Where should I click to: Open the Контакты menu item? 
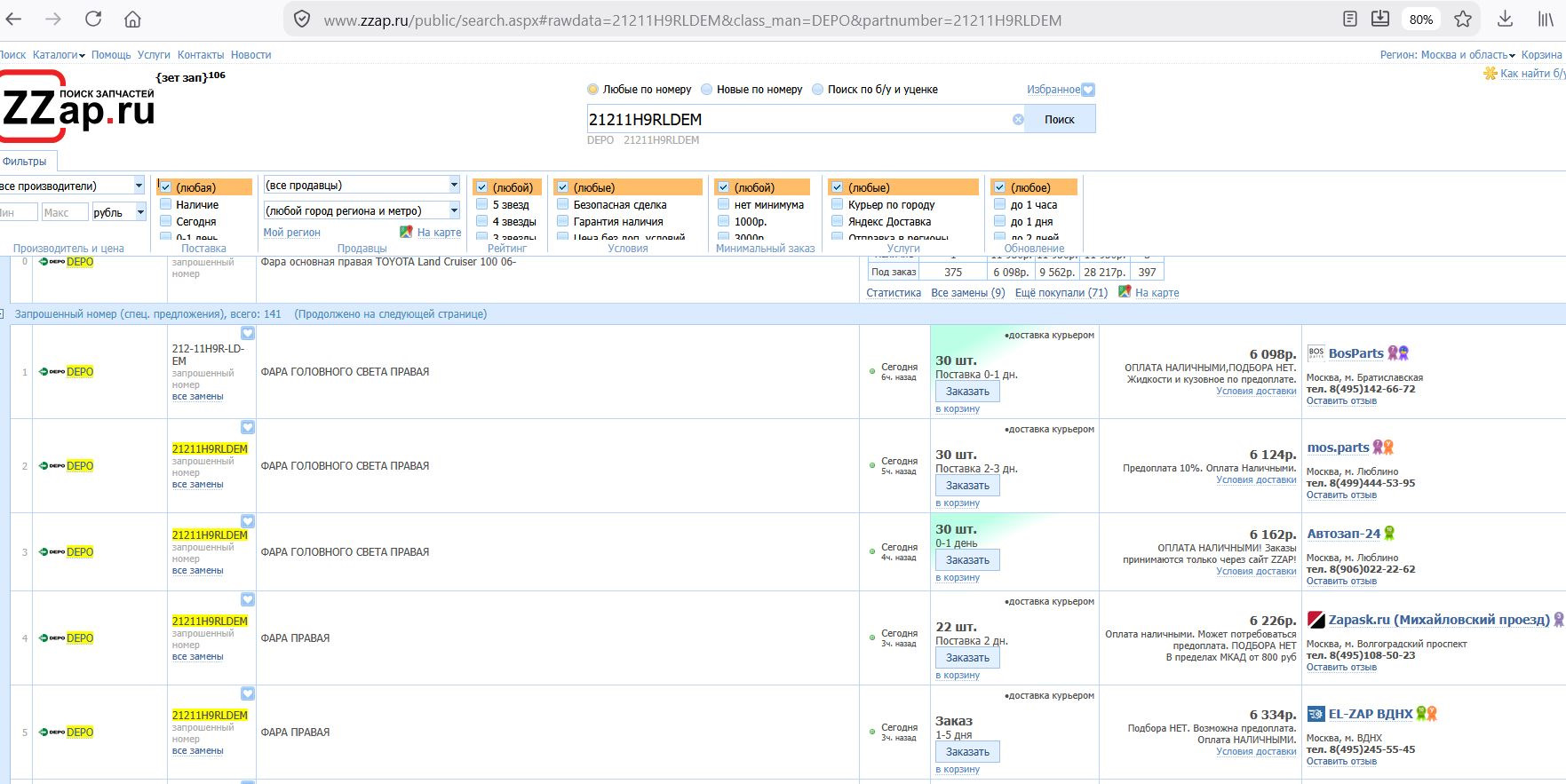tap(201, 55)
